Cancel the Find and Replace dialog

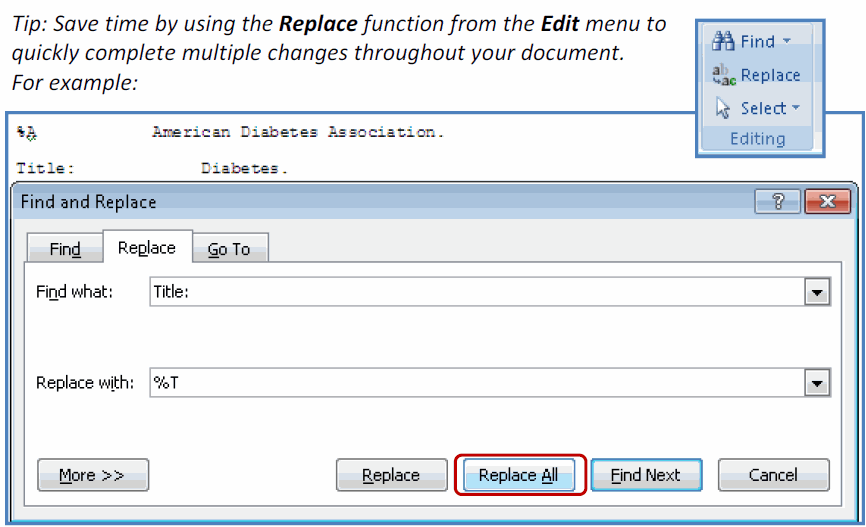click(x=773, y=475)
